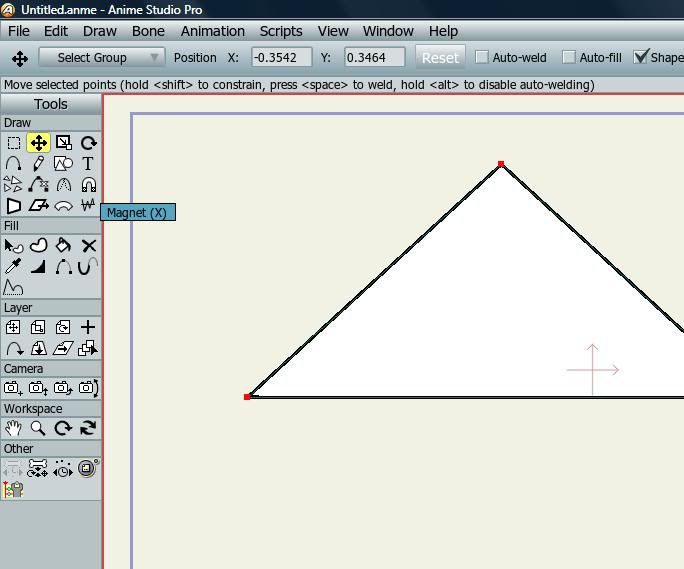
Task: Activate the Magnet tool
Action: tap(88, 185)
